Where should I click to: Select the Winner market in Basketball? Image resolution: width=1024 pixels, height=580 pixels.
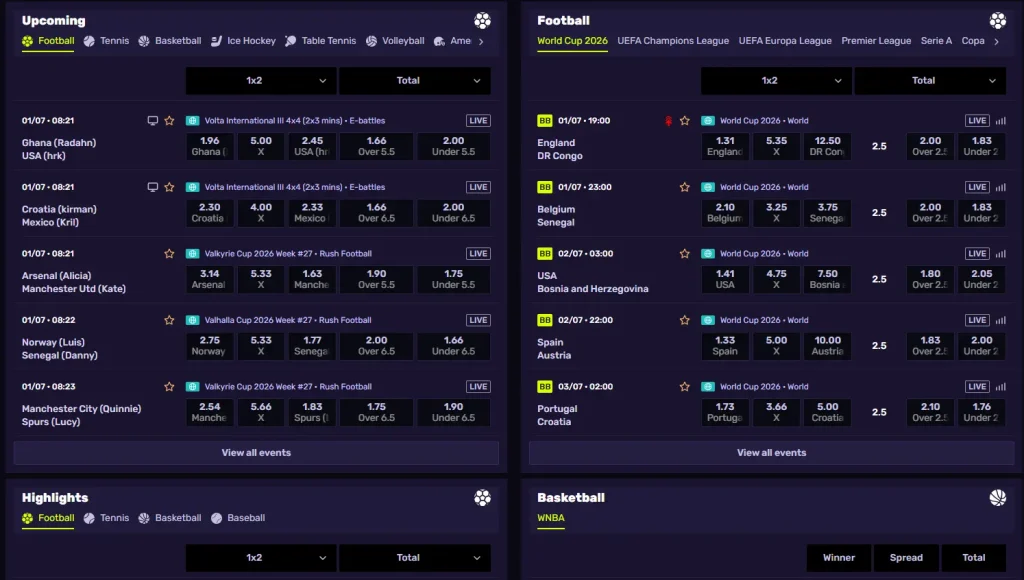pos(839,558)
